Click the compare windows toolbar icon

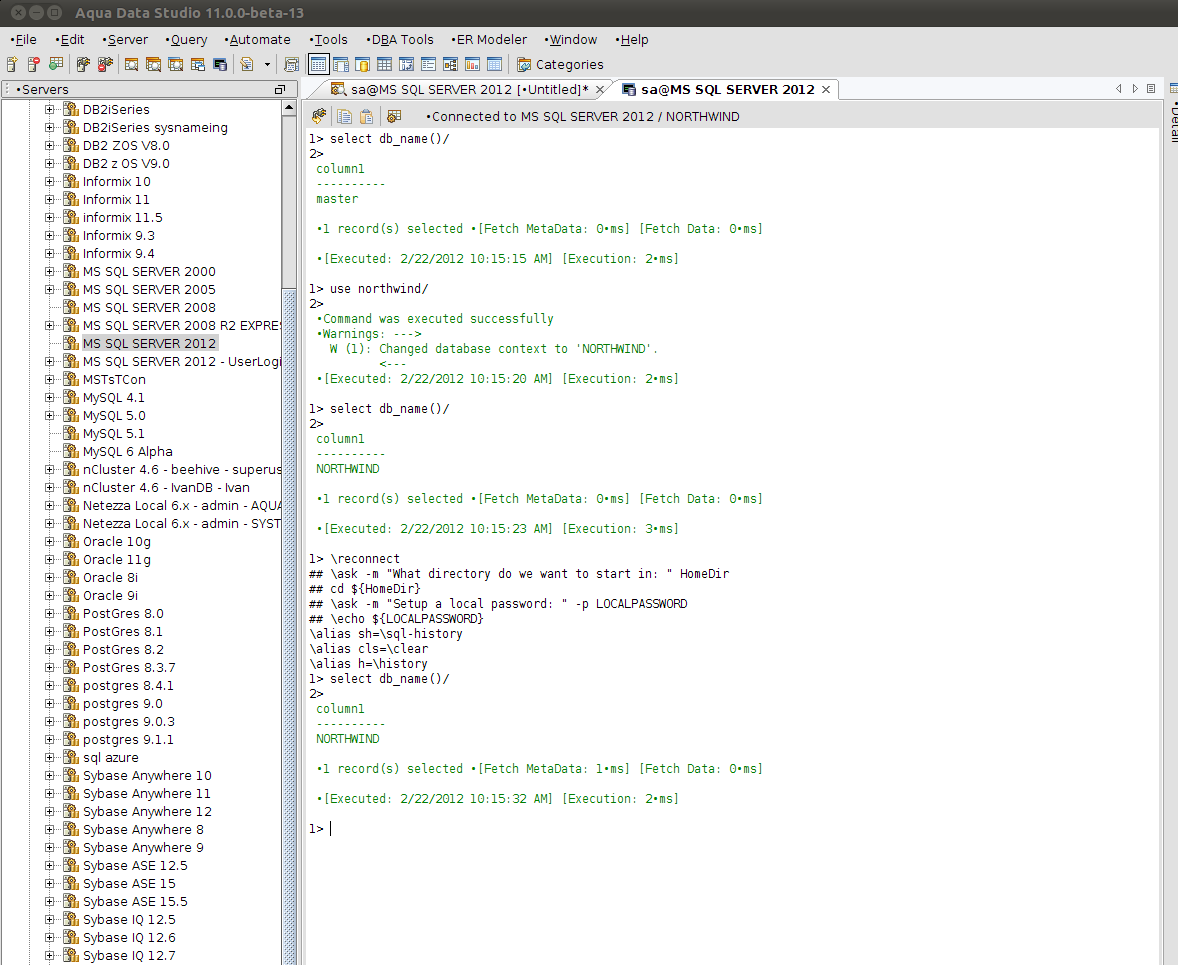coord(198,65)
